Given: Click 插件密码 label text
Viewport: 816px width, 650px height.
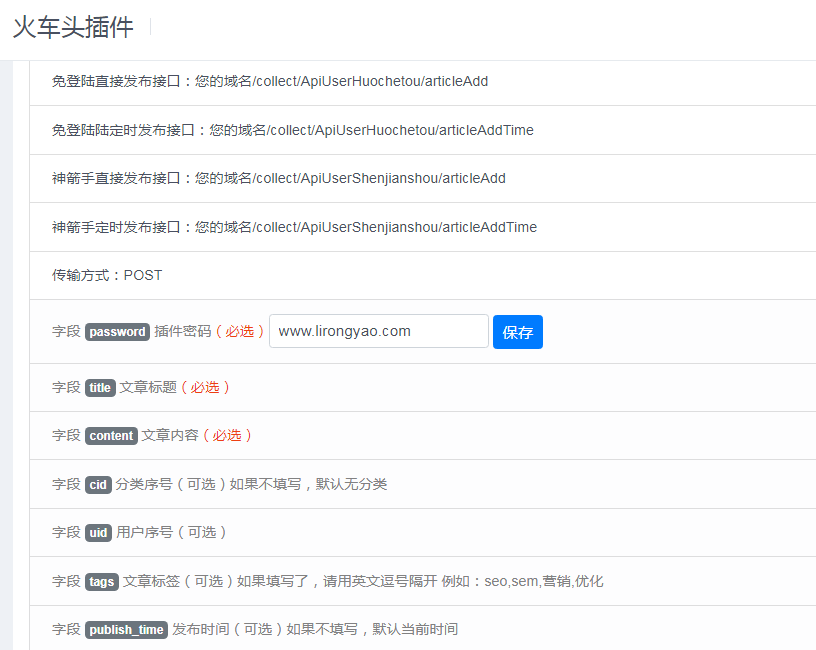Looking at the screenshot, I should point(183,332).
